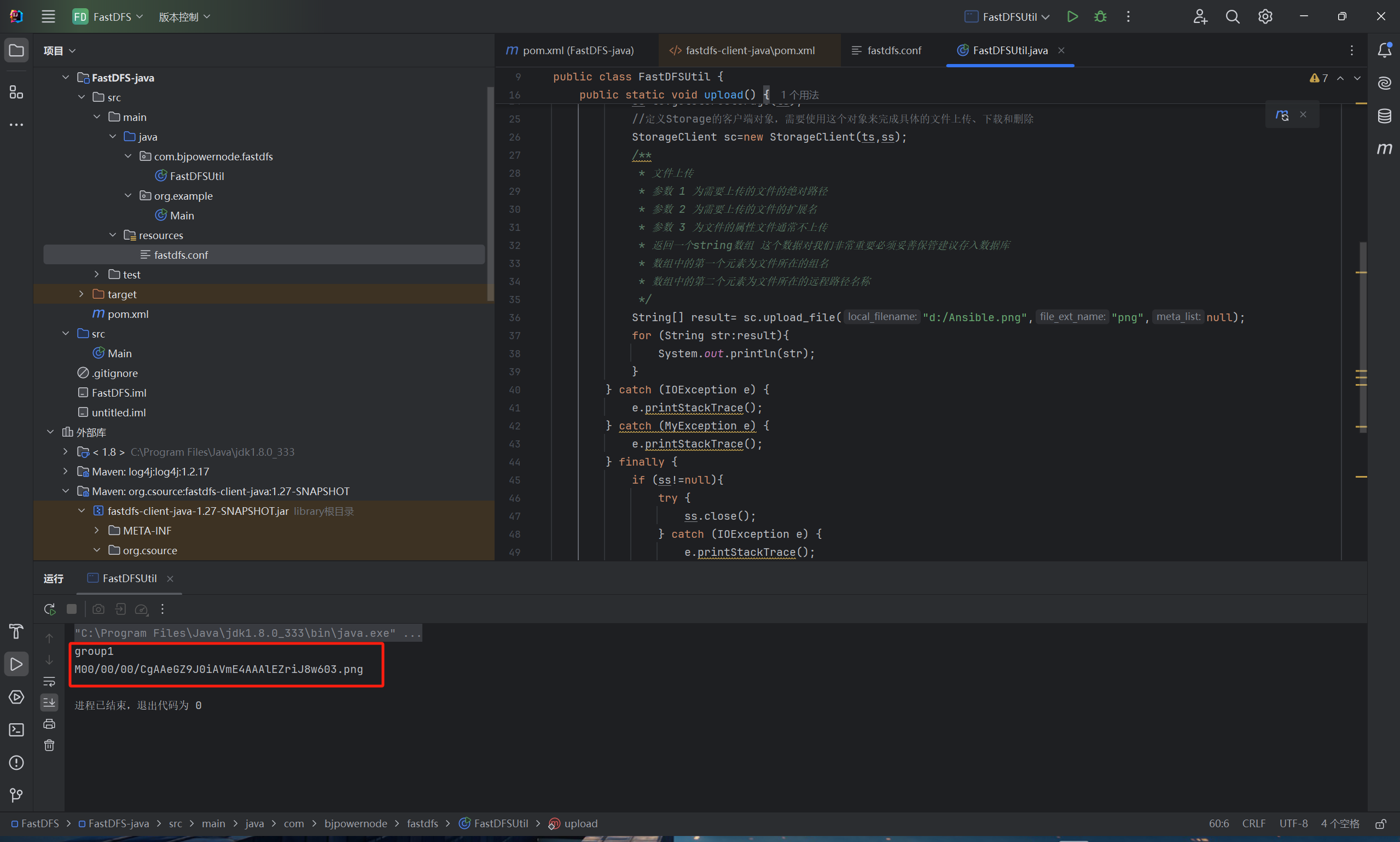Open the Maven tool window icon
Screen dimensions: 1400x842
coord(1384,149)
